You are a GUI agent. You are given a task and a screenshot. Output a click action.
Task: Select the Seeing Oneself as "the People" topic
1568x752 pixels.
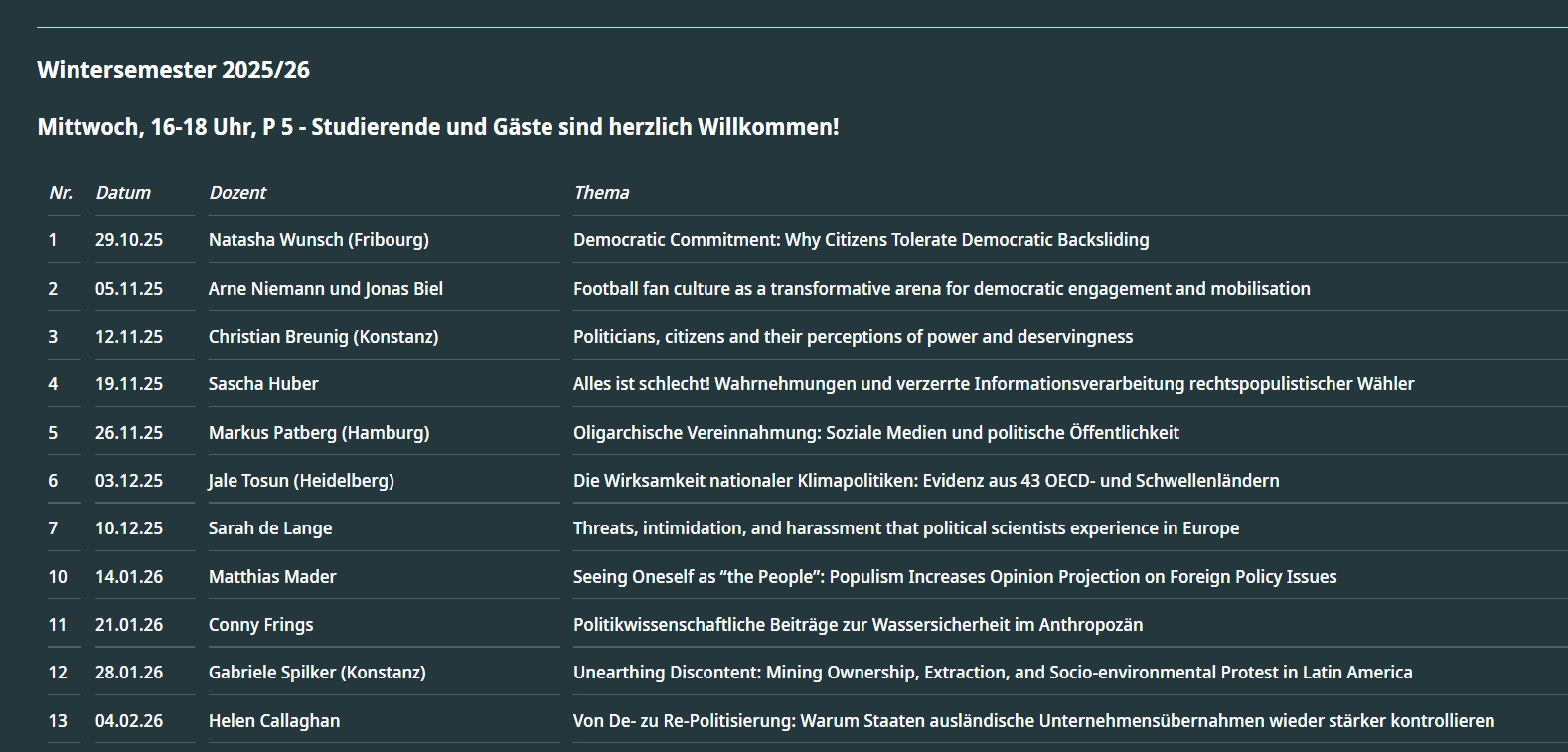[954, 577]
